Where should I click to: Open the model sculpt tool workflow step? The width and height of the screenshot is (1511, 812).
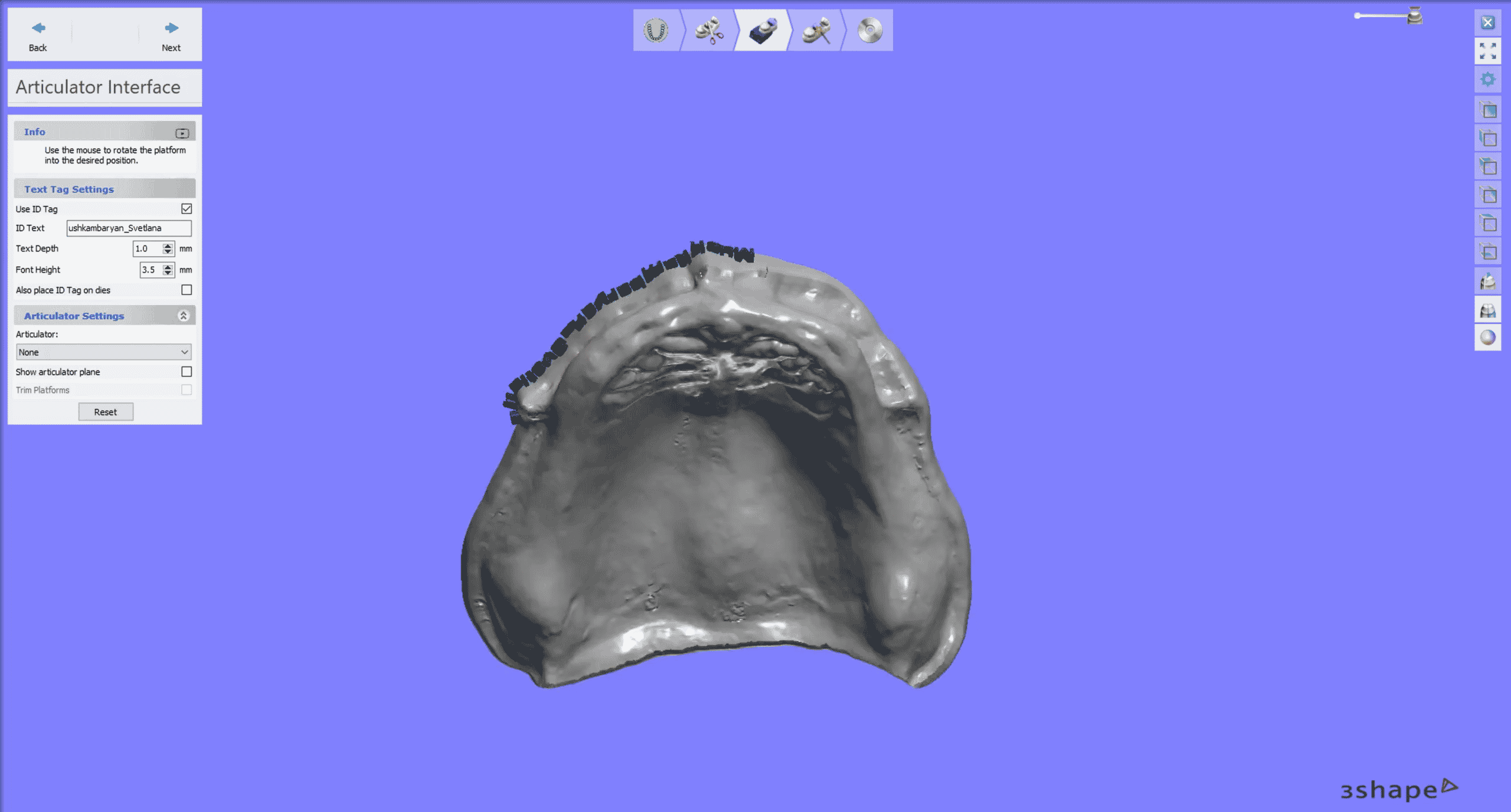tap(816, 30)
